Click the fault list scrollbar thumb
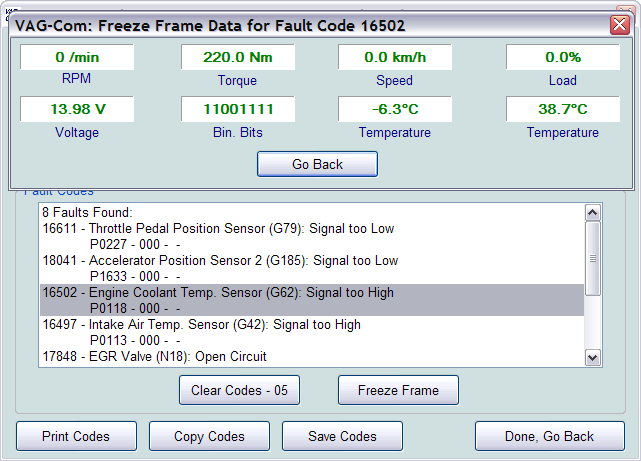Viewport: 641px width, 461px height. coord(592,258)
